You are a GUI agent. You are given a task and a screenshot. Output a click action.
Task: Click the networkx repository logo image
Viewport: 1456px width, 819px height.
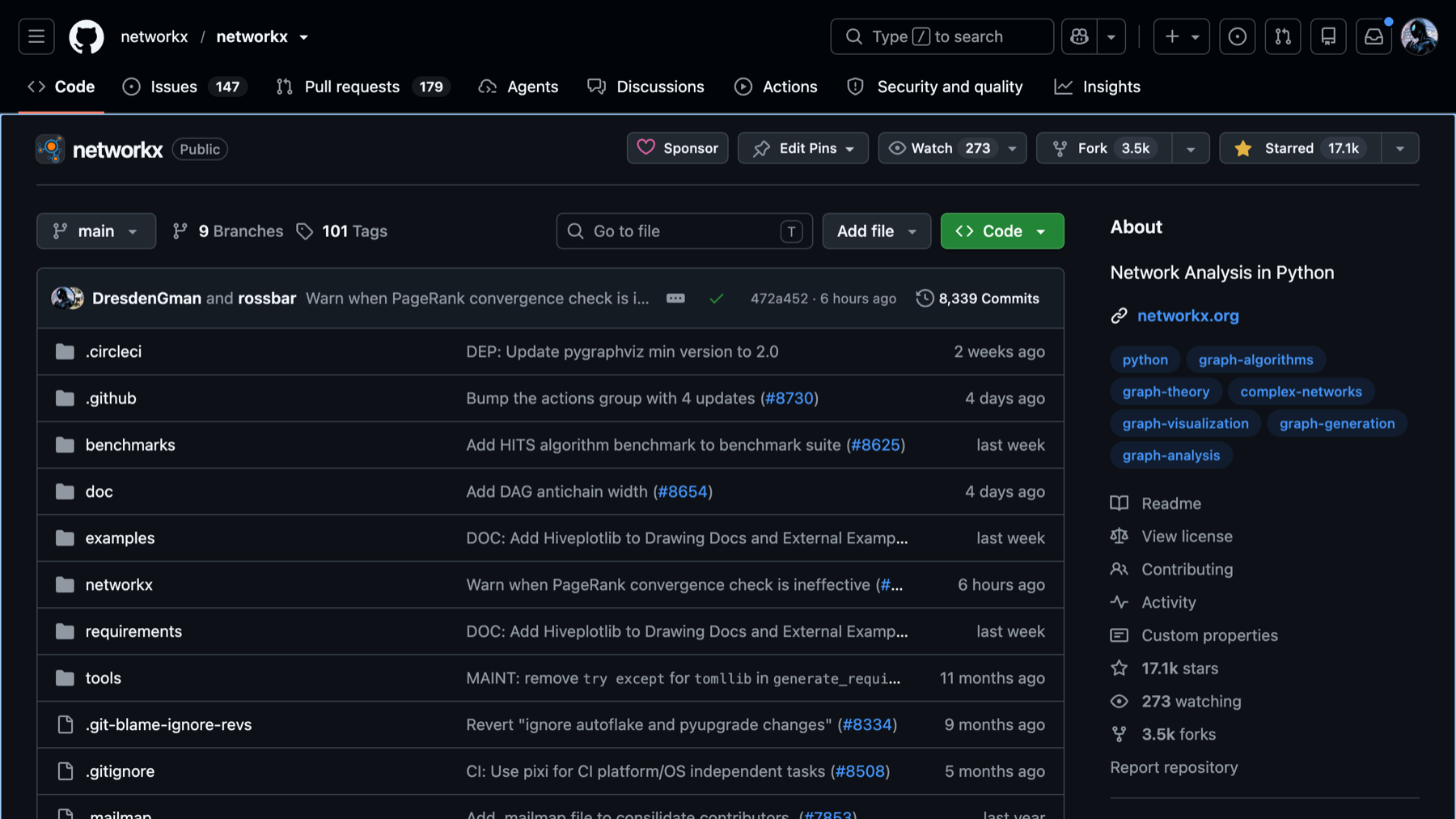point(50,149)
